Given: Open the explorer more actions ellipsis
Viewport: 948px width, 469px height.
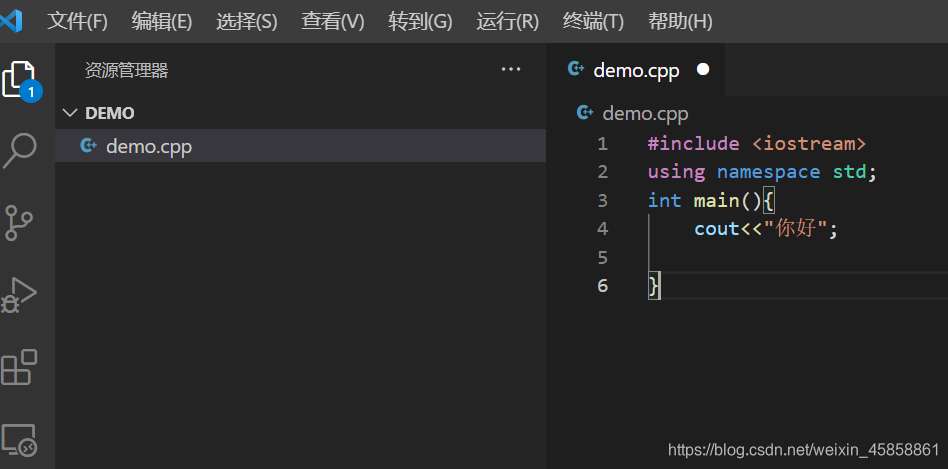Looking at the screenshot, I should click(x=511, y=70).
